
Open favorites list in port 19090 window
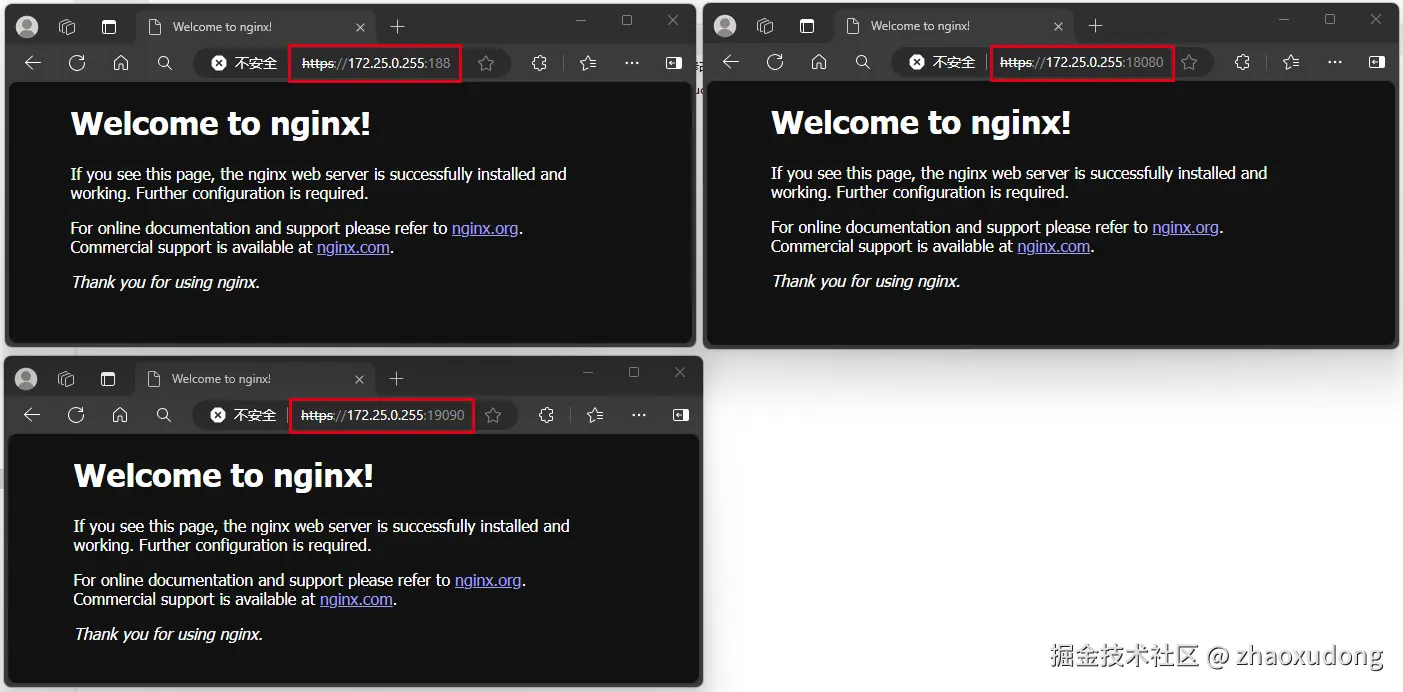click(x=595, y=415)
